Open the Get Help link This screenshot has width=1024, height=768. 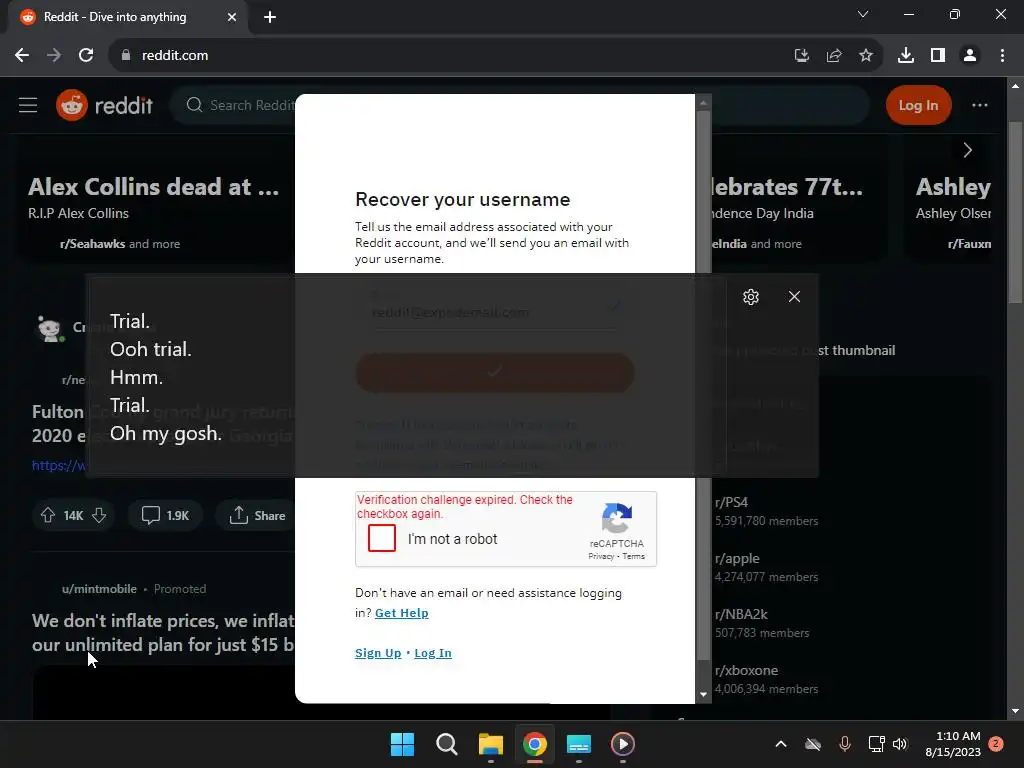coord(402,613)
